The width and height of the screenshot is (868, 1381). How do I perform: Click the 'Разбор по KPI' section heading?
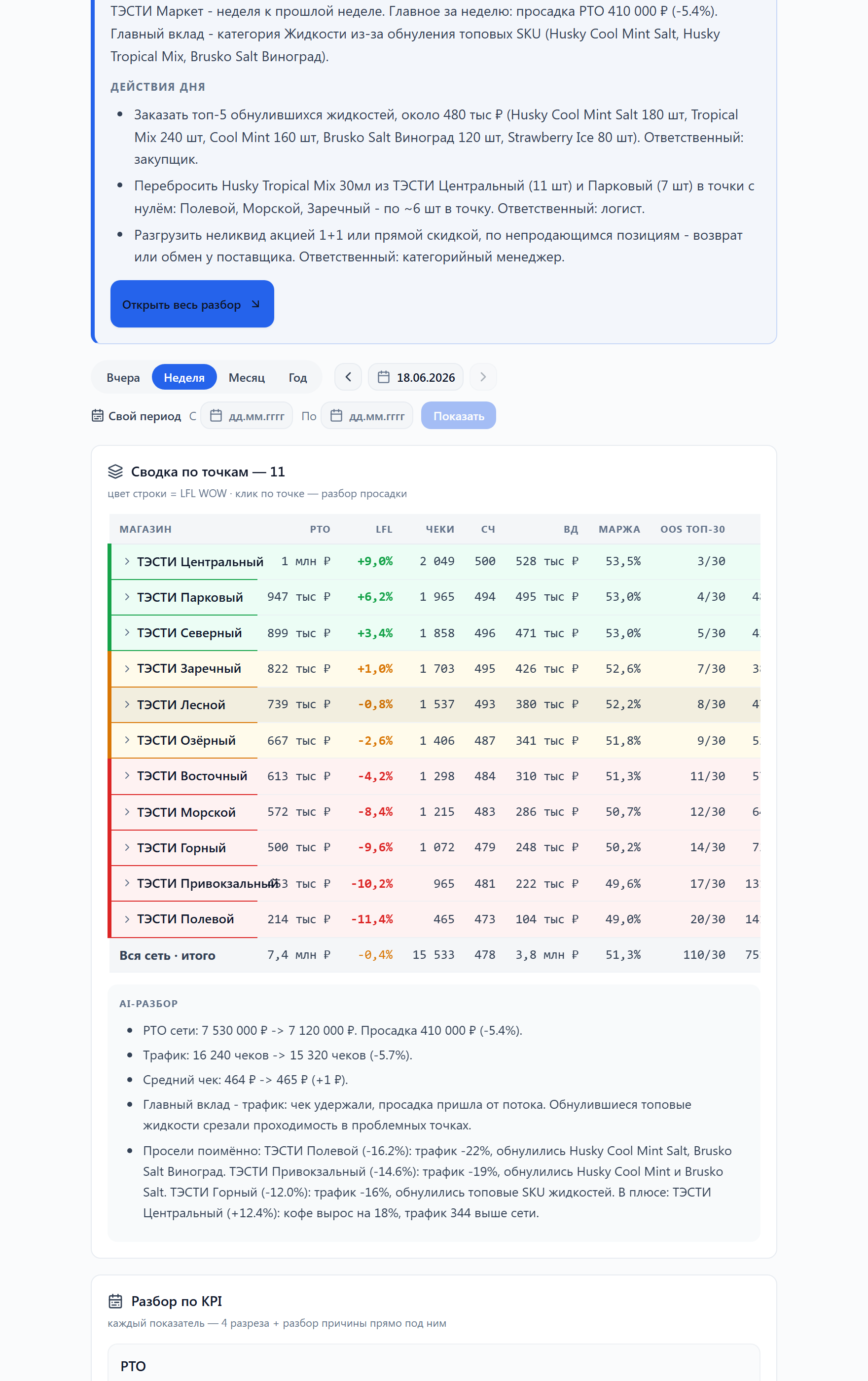[x=177, y=1301]
